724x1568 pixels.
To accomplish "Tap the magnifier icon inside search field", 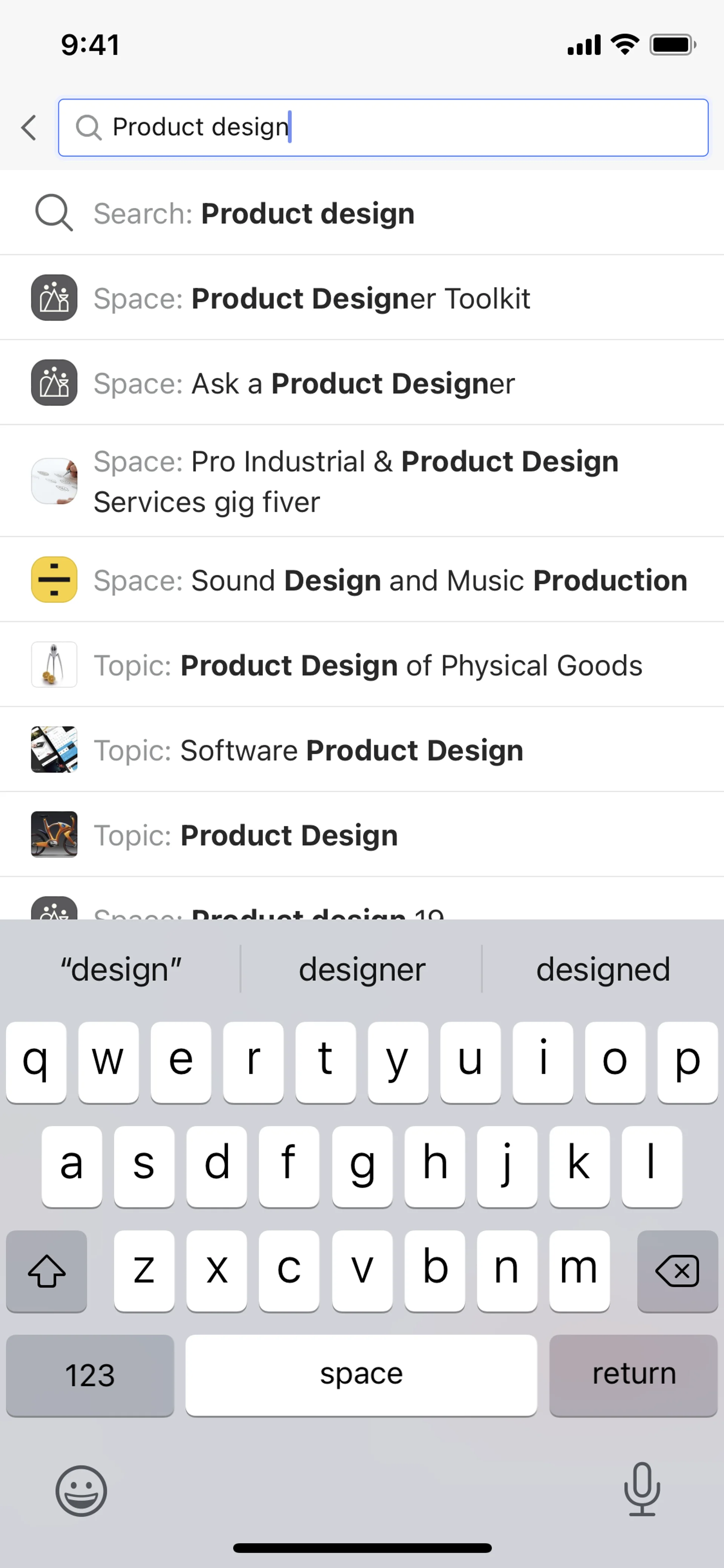I will (x=88, y=128).
